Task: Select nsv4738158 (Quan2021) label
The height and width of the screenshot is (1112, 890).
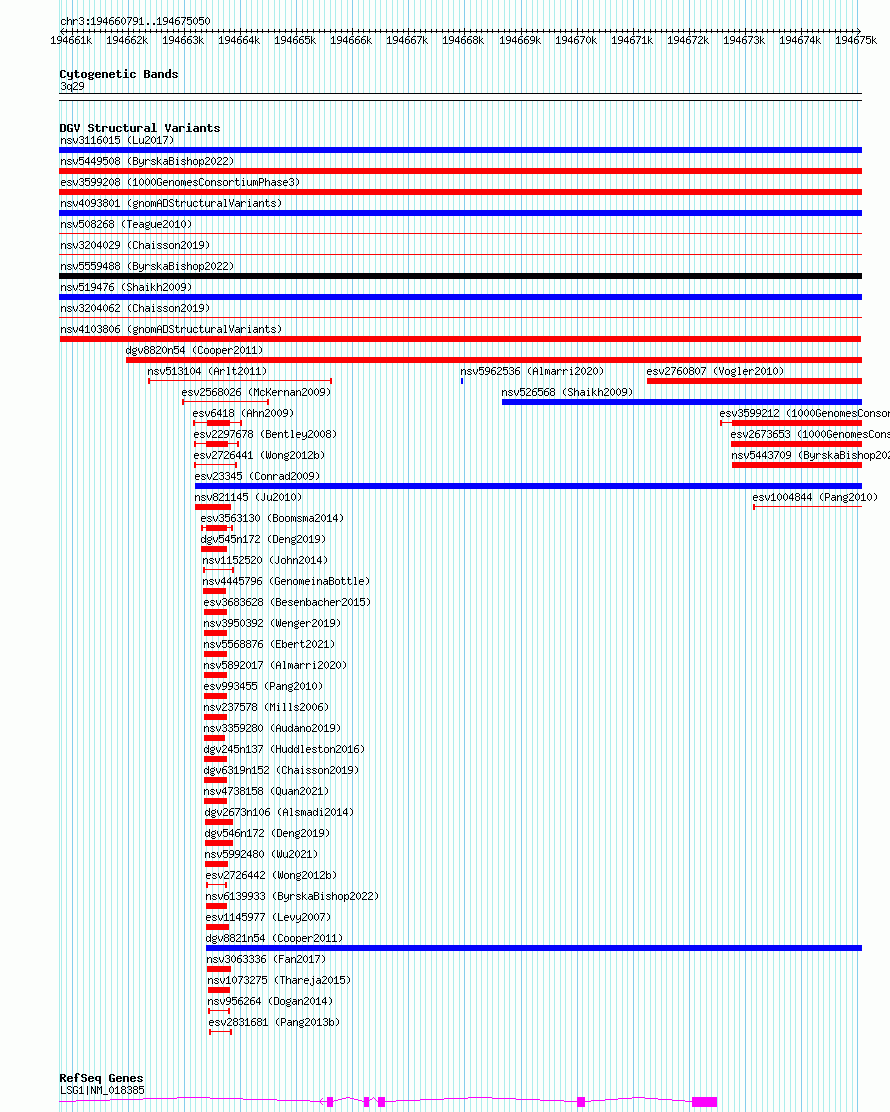Action: (267, 791)
